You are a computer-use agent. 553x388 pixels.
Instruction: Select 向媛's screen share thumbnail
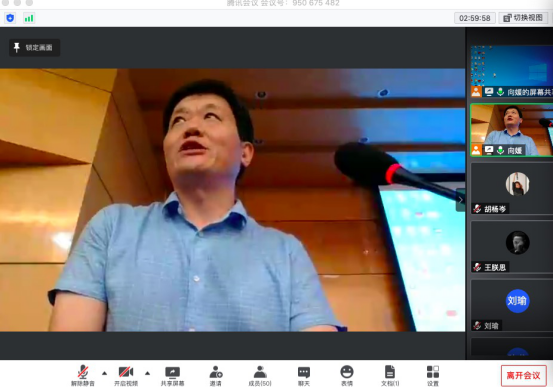(x=512, y=71)
